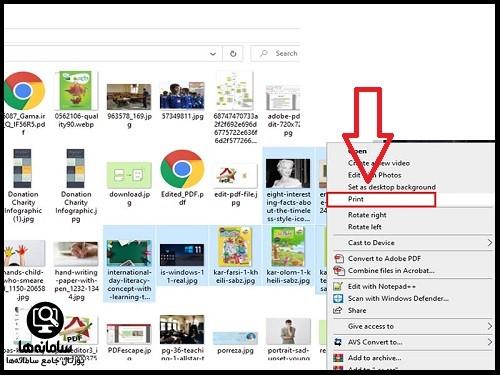Select hands-child-who-smeare image thumbnail

click(25, 253)
